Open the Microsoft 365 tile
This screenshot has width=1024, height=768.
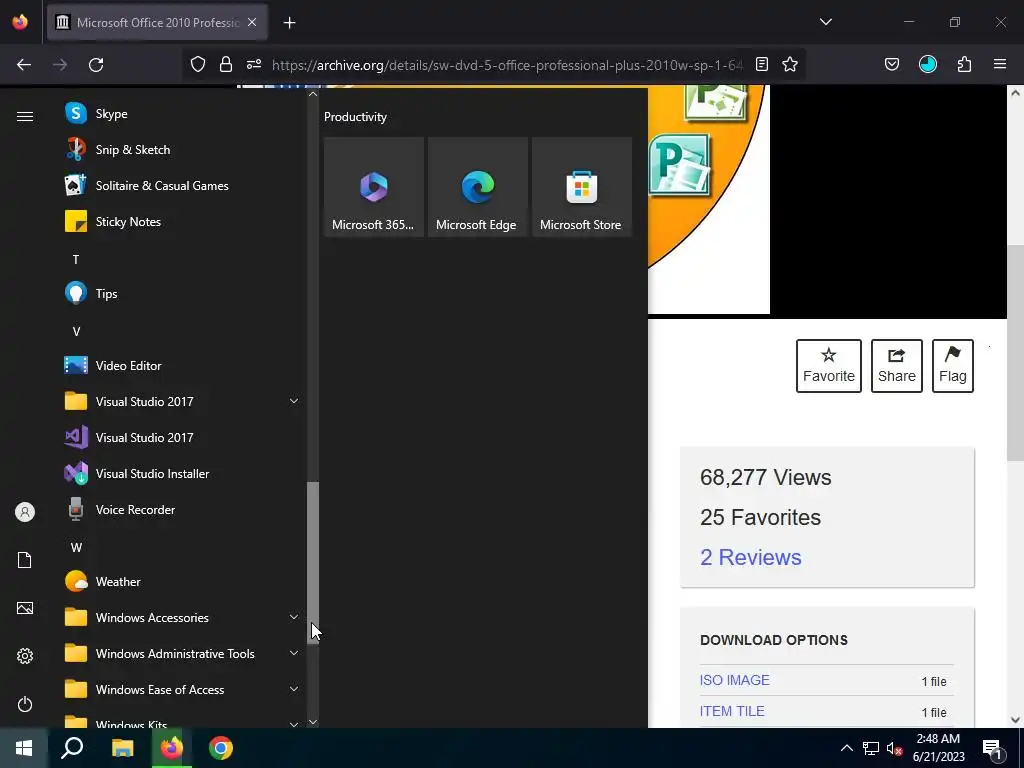tap(374, 187)
